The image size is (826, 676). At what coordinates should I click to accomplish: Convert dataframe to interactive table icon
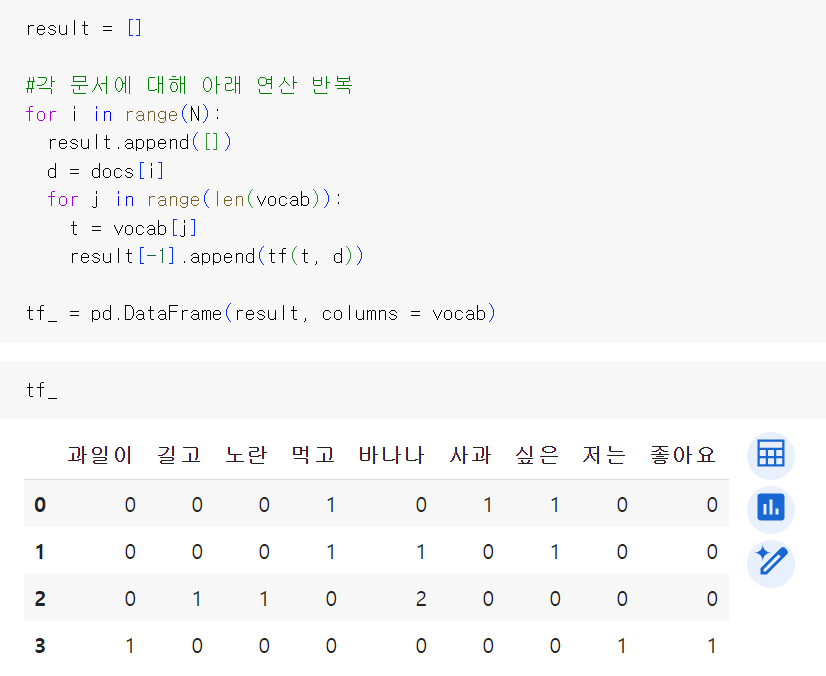pos(771,454)
